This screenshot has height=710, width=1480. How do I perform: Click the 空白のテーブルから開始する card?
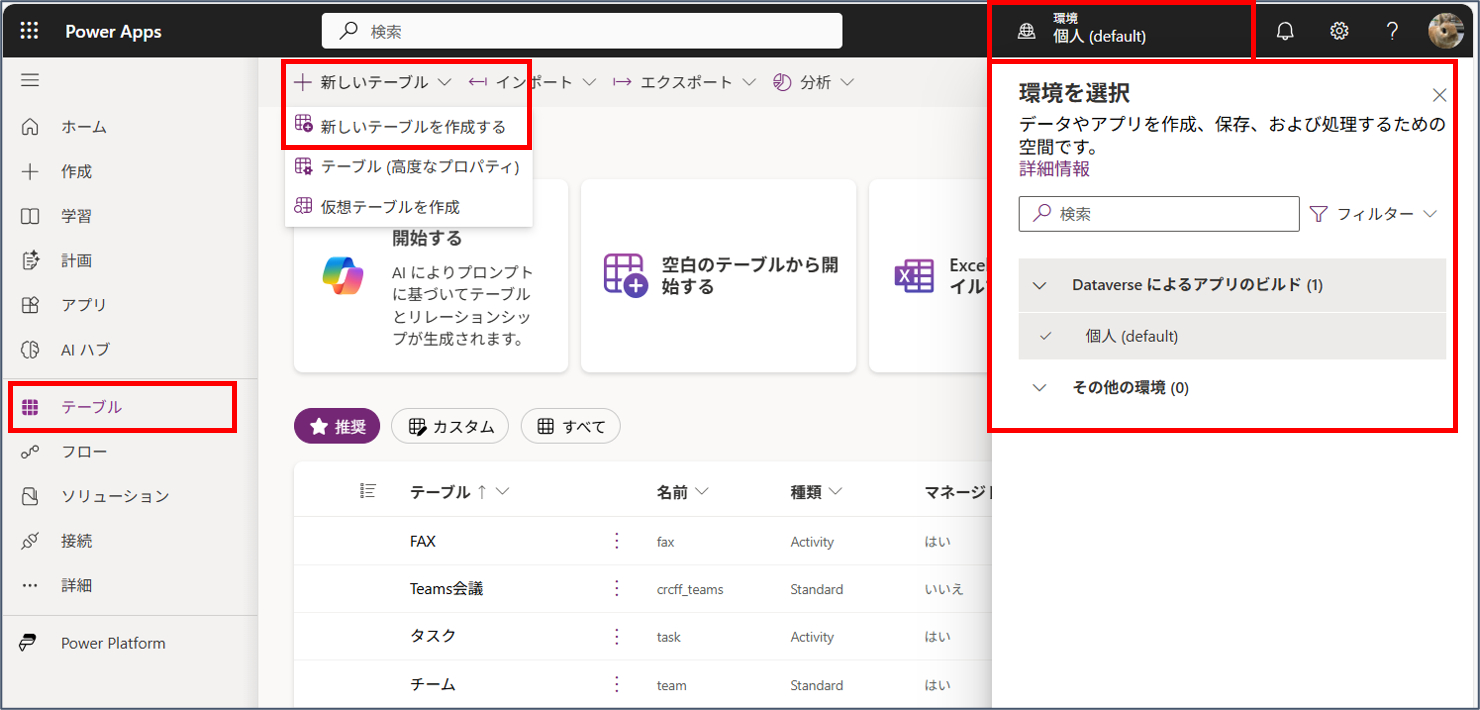718,276
